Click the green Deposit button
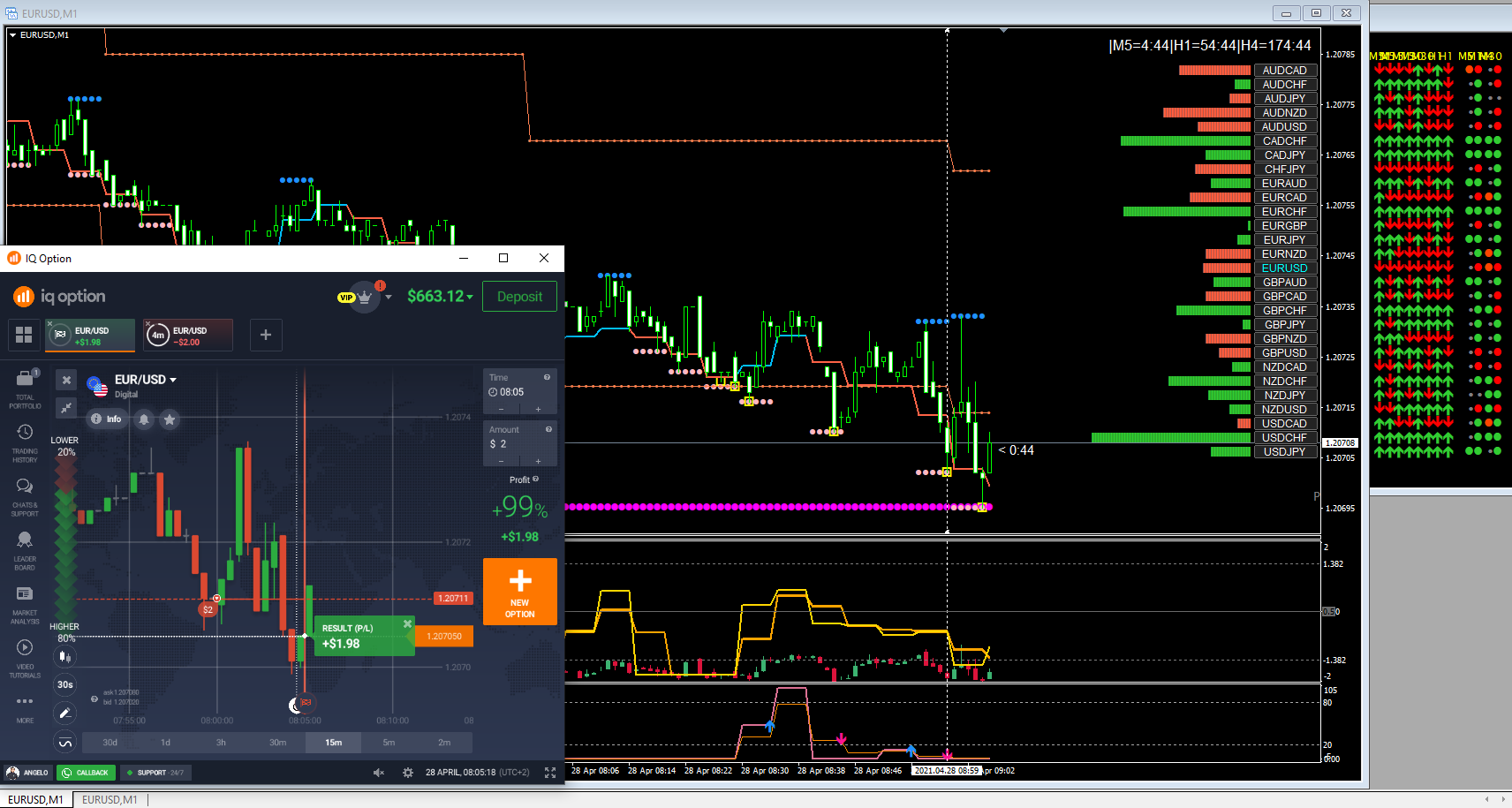Image resolution: width=1512 pixels, height=808 pixels. click(x=519, y=297)
